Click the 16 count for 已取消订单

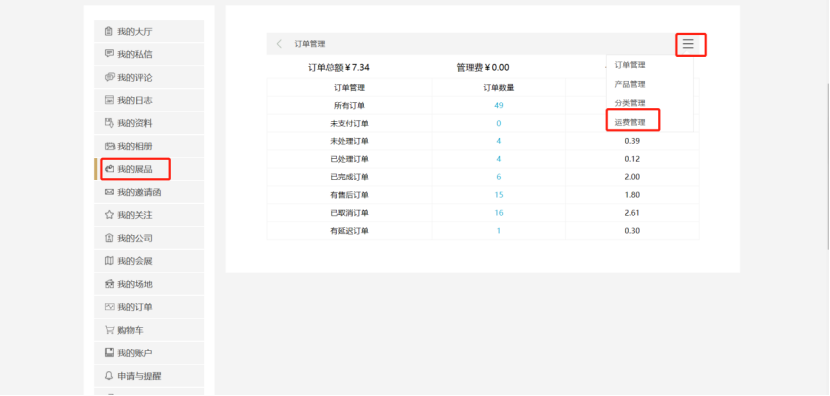coord(499,213)
